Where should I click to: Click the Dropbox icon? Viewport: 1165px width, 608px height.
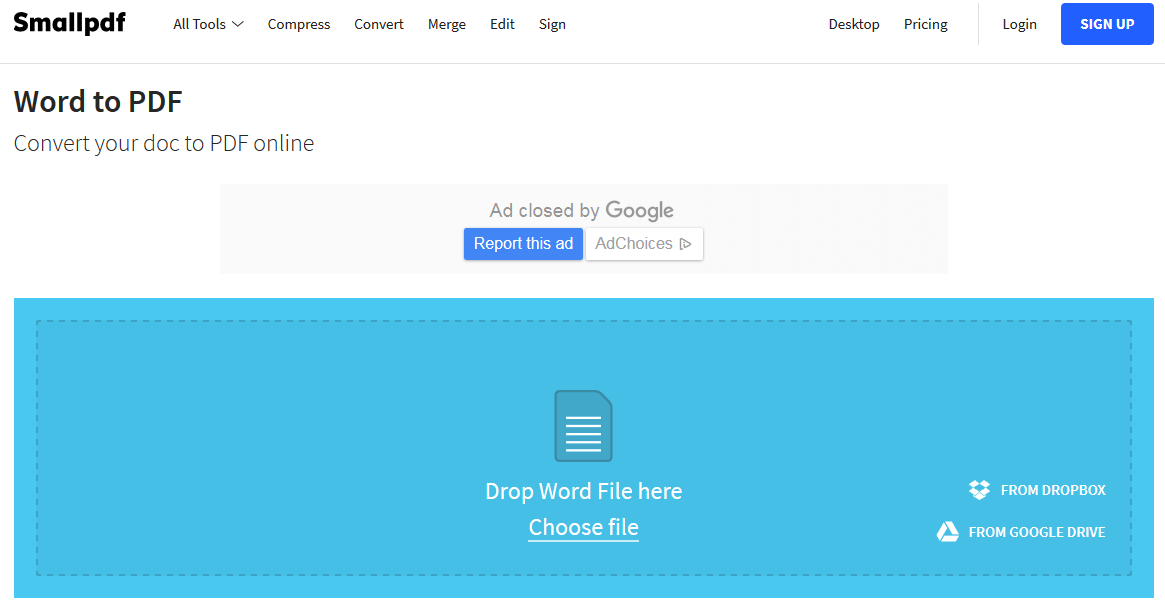pos(979,490)
